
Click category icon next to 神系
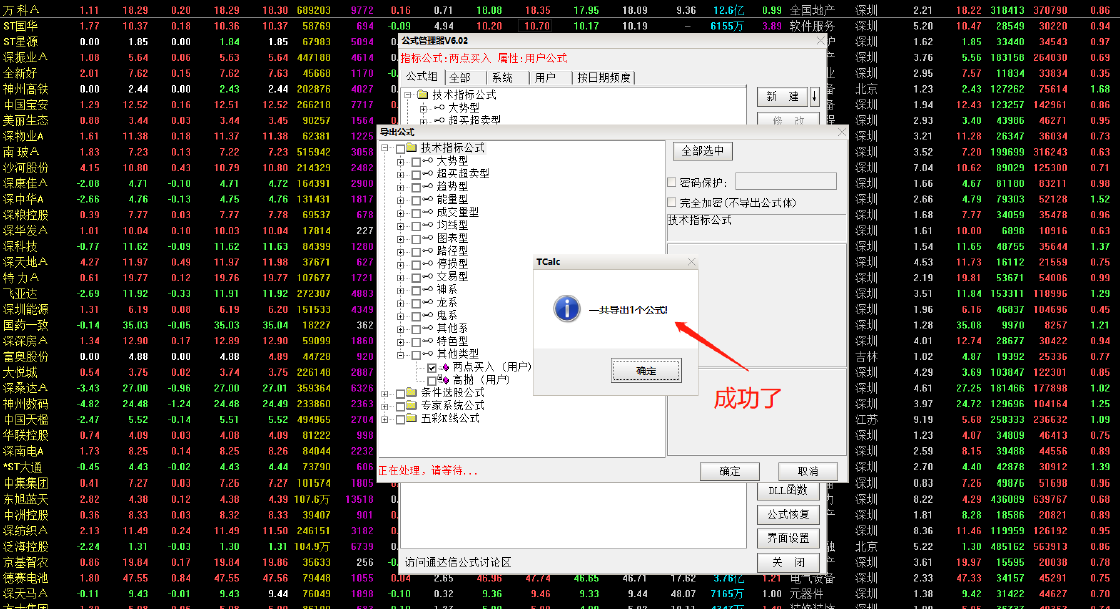(x=428, y=289)
